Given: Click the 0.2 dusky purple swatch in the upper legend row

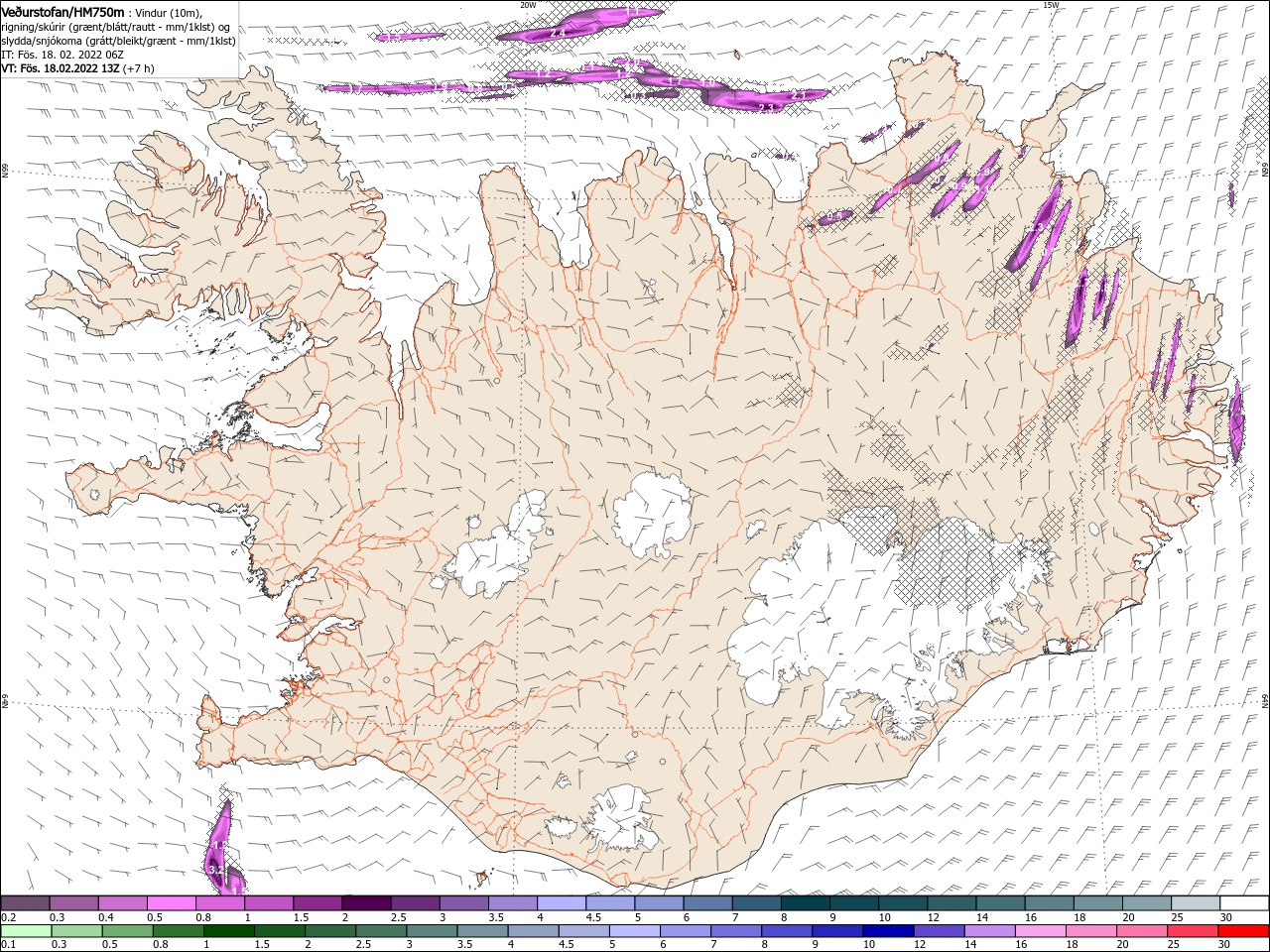Looking at the screenshot, I should tap(25, 903).
